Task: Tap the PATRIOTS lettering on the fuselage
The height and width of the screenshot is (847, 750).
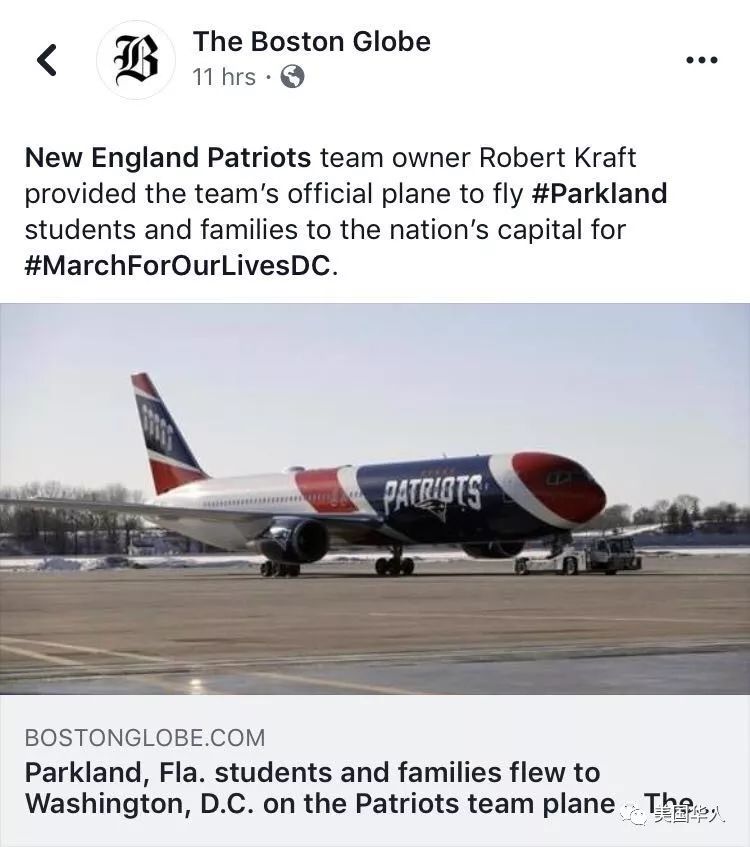Action: point(433,493)
